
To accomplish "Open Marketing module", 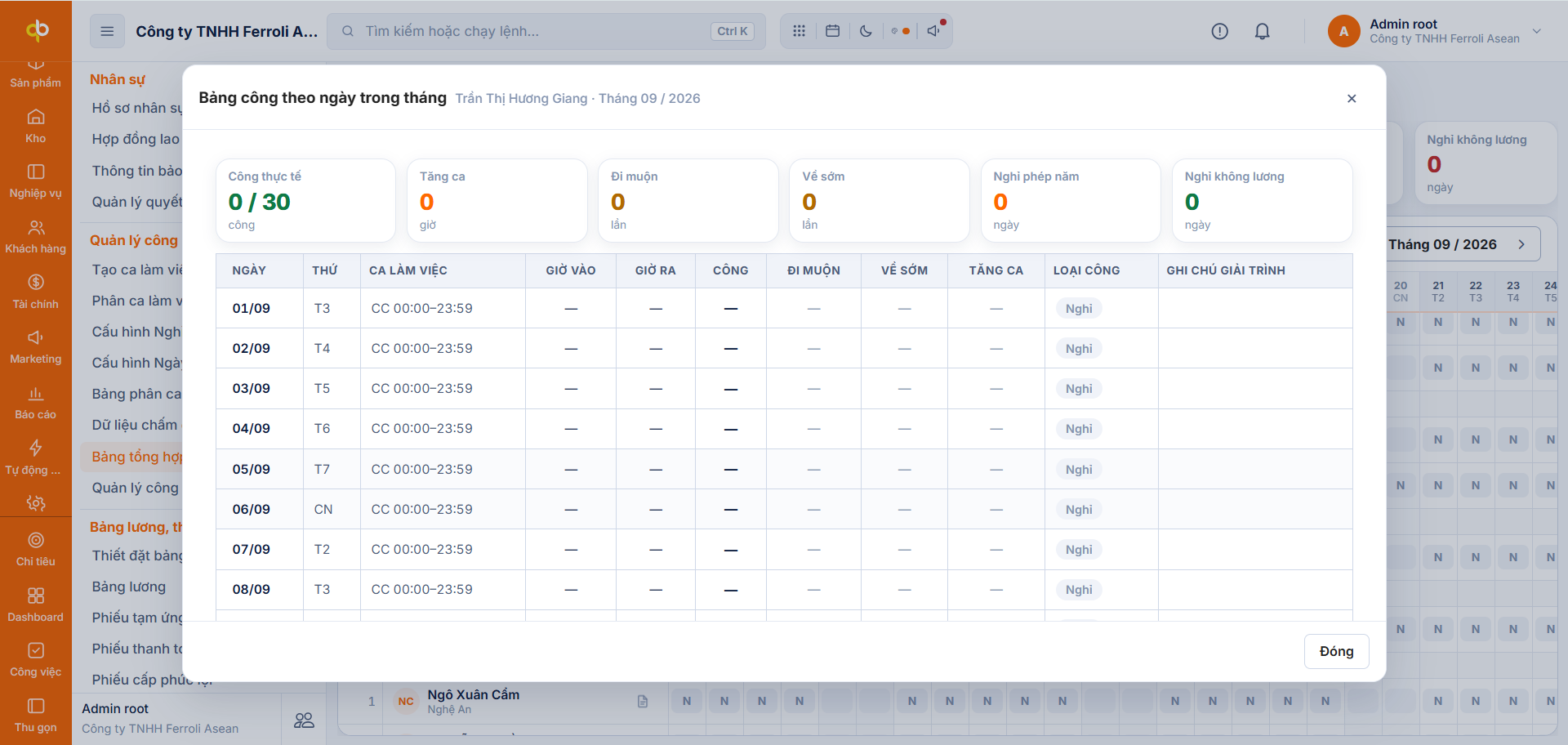I will (36, 347).
